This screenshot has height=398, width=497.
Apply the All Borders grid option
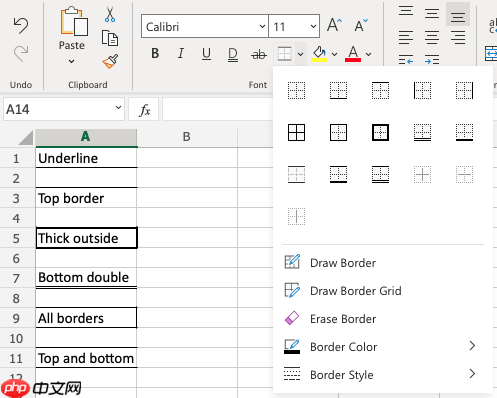pyautogui.click(x=296, y=132)
